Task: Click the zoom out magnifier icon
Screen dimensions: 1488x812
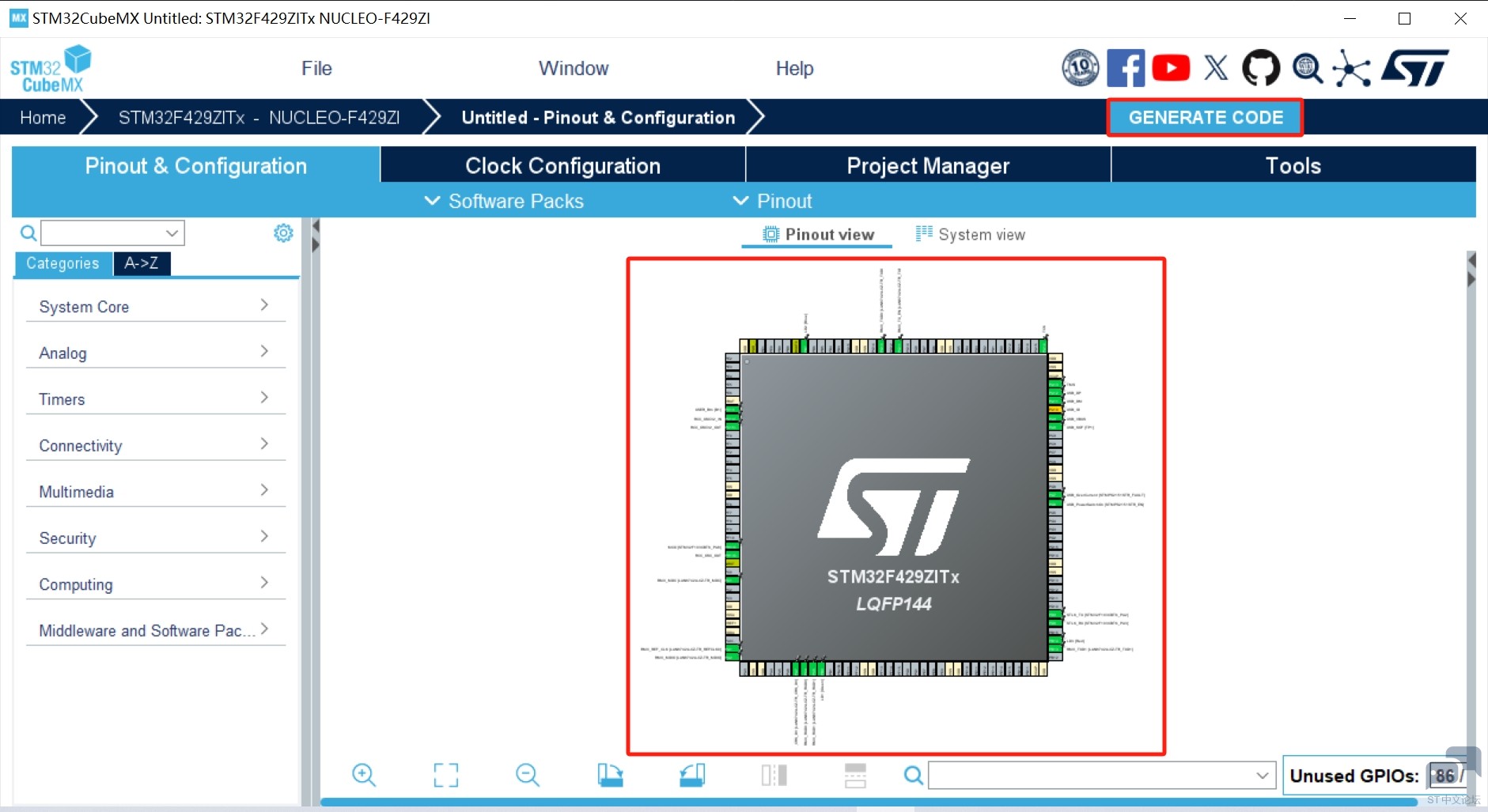Action: click(528, 775)
